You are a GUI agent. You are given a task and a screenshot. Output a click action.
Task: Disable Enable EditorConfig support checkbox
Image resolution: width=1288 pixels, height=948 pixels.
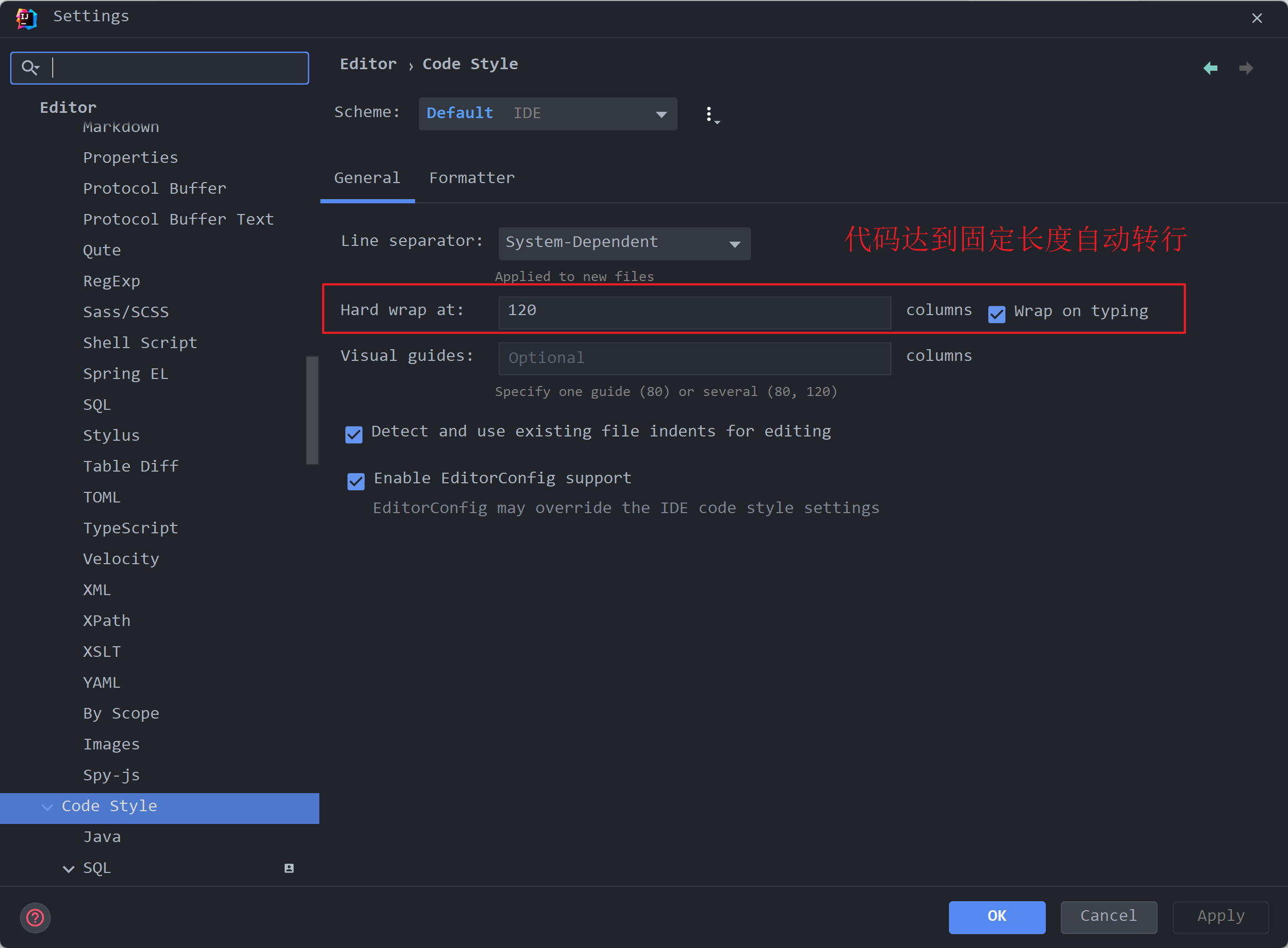(x=356, y=481)
